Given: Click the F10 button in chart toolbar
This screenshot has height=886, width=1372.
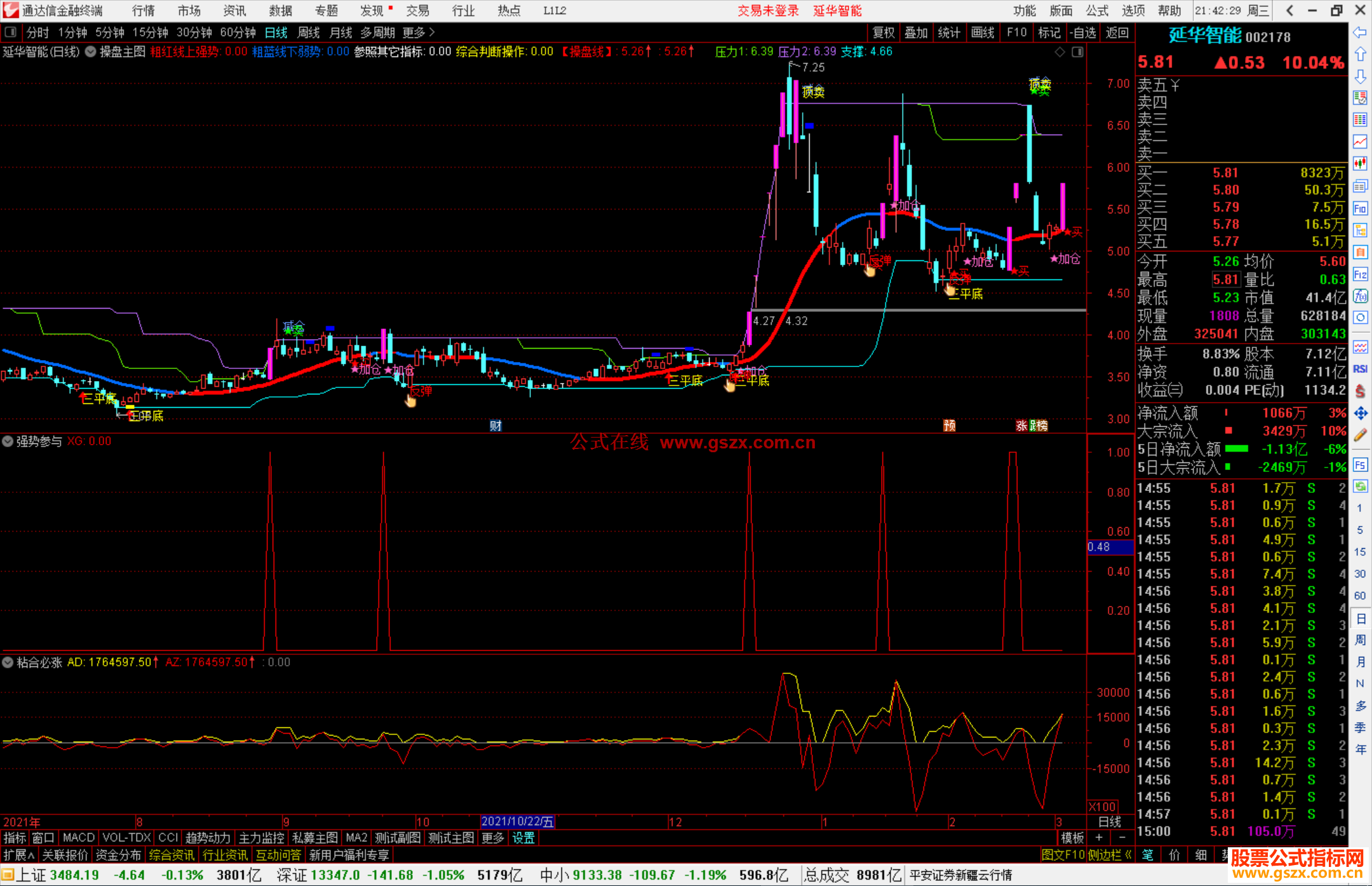Looking at the screenshot, I should click(x=1016, y=32).
